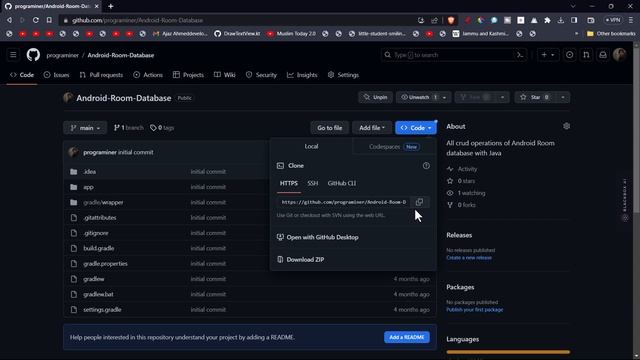Expand the Fork options dropdown arrow
This screenshot has height=360, width=640.
502,97
